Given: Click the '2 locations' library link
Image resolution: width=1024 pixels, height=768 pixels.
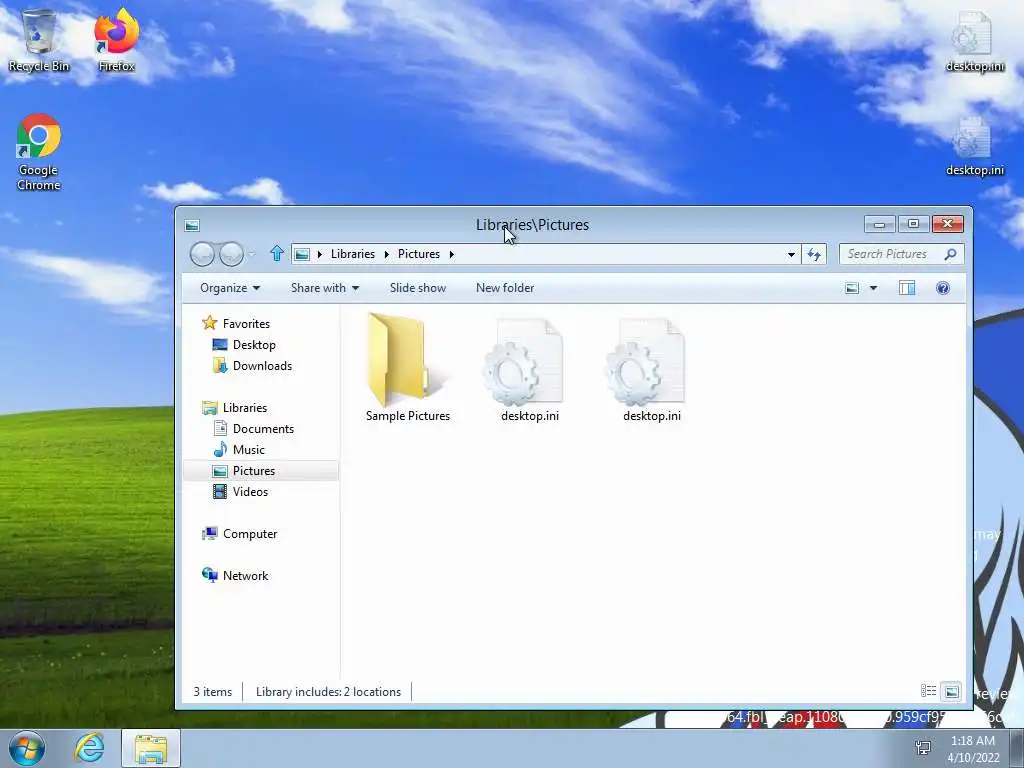Looking at the screenshot, I should pyautogui.click(x=372, y=692).
